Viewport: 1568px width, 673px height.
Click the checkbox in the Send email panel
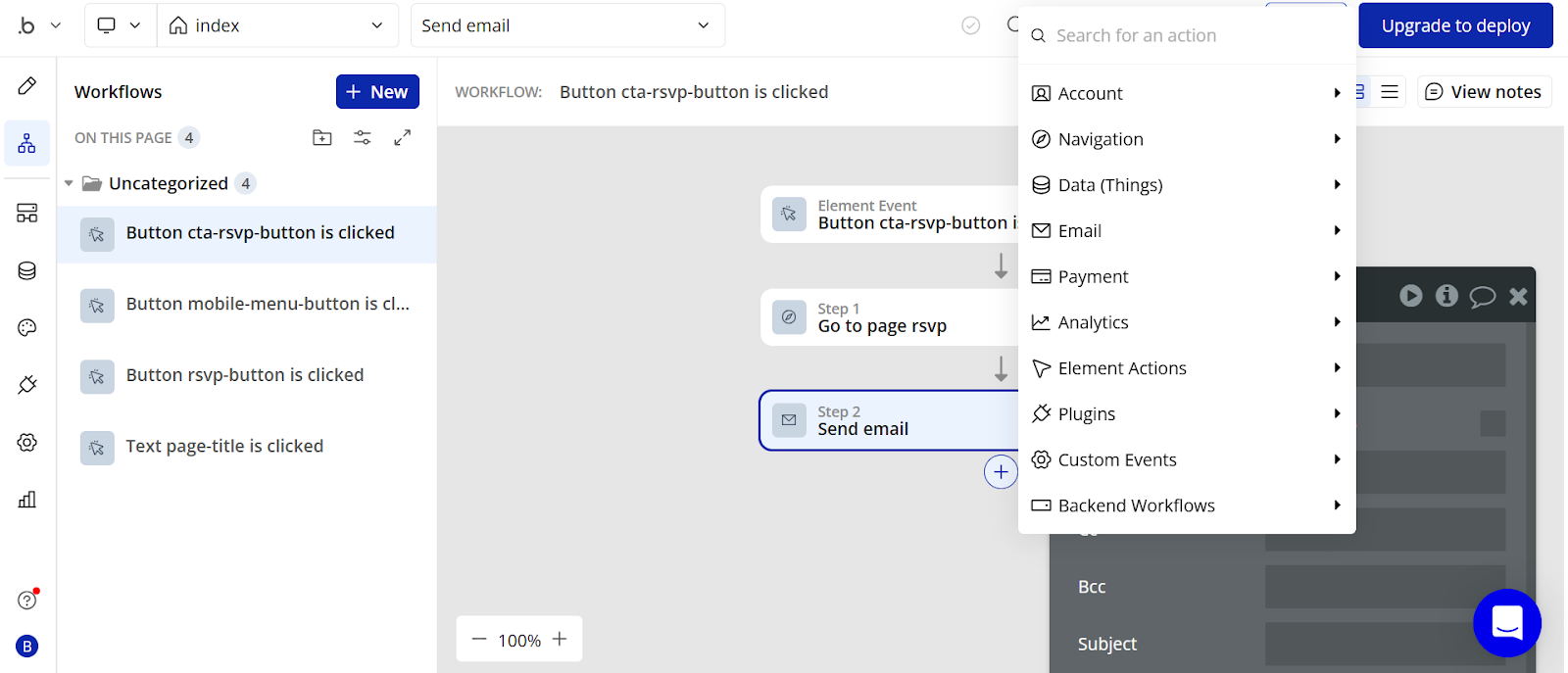click(1493, 423)
